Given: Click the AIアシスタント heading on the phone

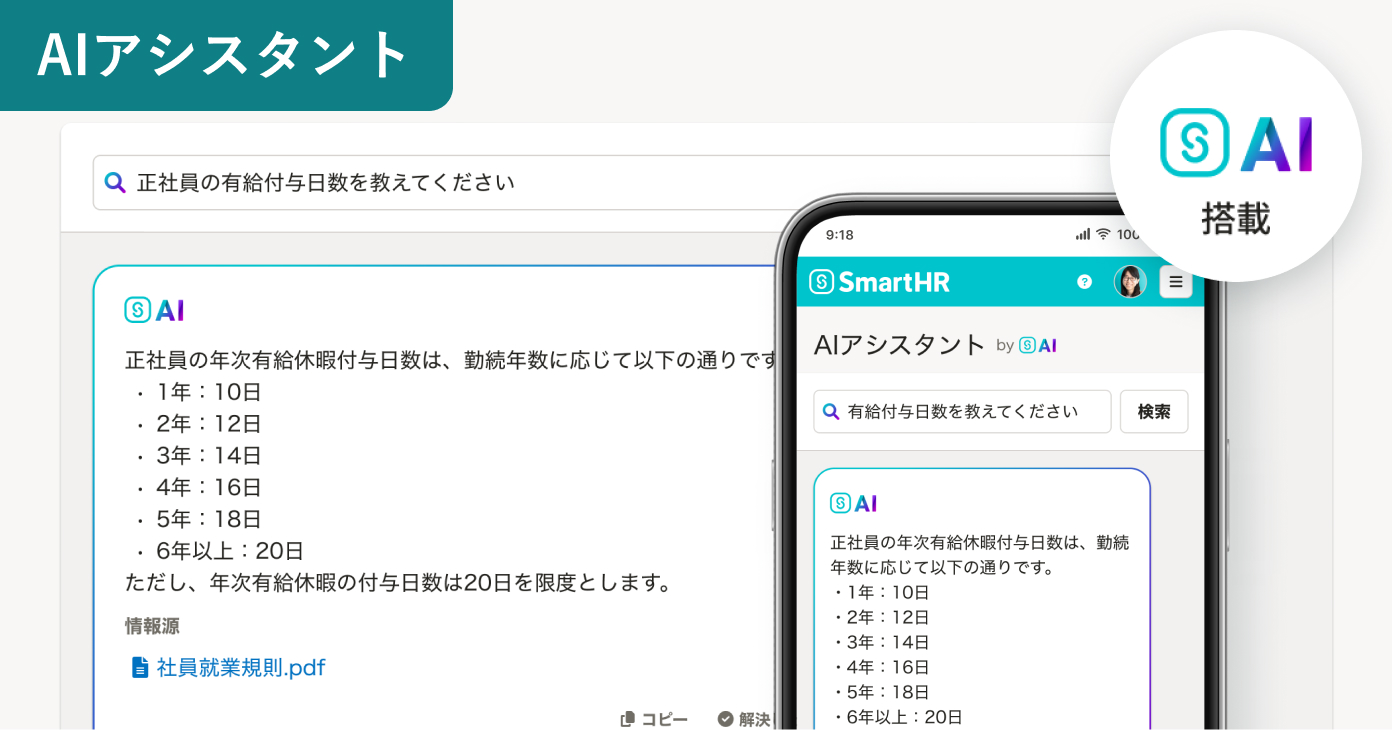Looking at the screenshot, I should [900, 345].
